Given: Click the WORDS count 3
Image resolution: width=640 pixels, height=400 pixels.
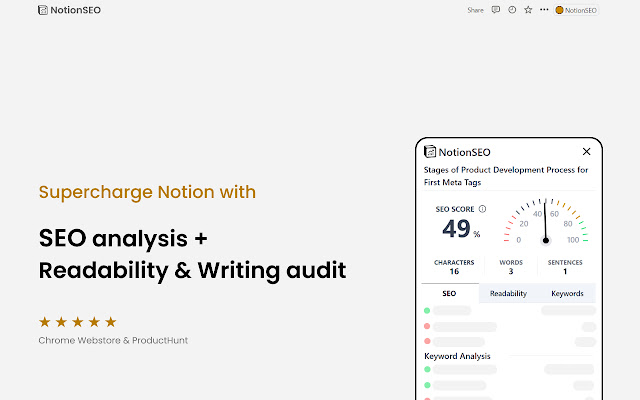Looking at the screenshot, I should pyautogui.click(x=511, y=271).
